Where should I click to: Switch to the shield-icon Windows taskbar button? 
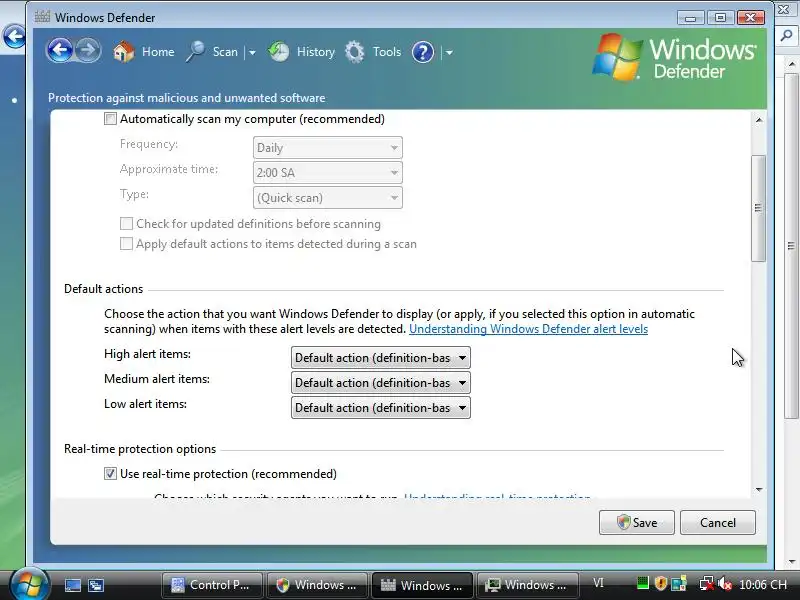[x=317, y=585]
